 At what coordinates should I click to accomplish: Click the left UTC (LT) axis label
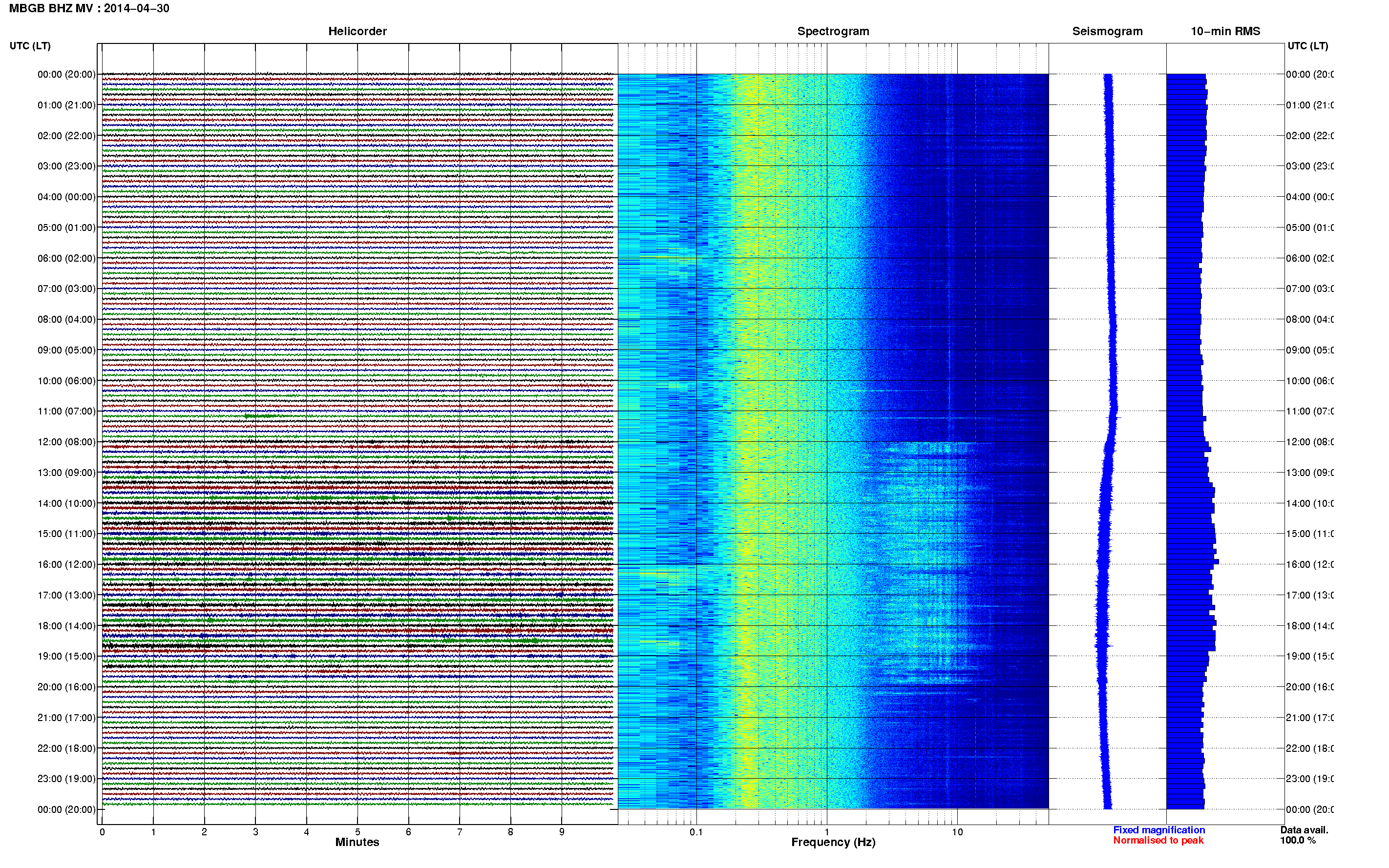[30, 45]
